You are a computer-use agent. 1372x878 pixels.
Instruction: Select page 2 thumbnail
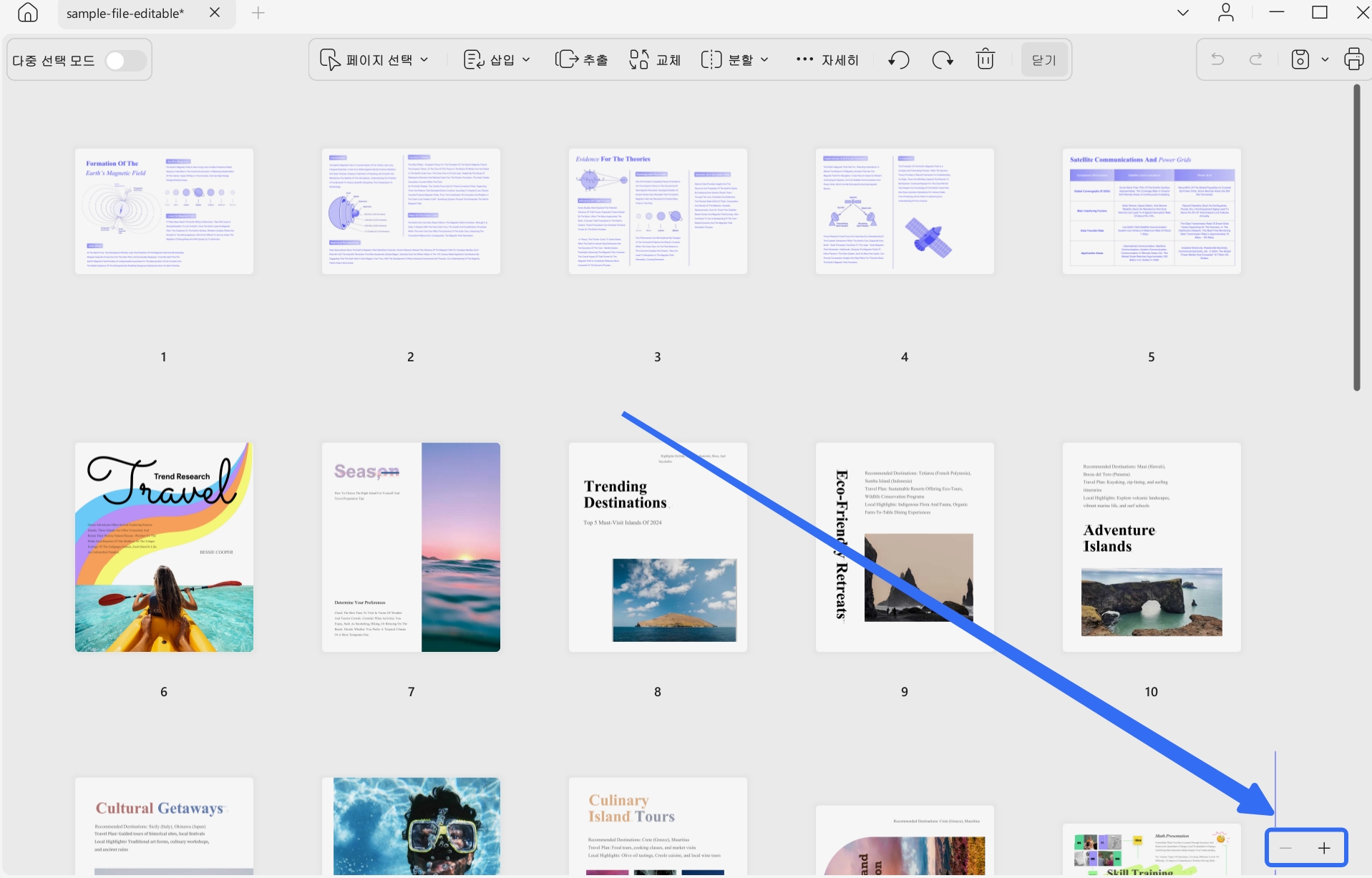(x=411, y=211)
